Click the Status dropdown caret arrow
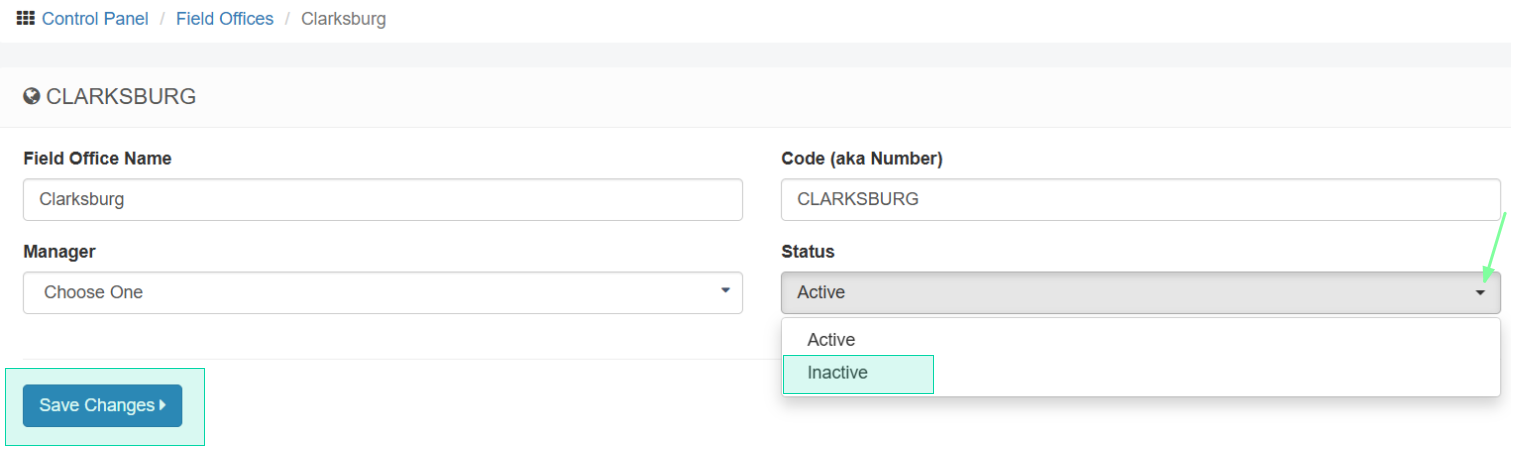 (1480, 293)
